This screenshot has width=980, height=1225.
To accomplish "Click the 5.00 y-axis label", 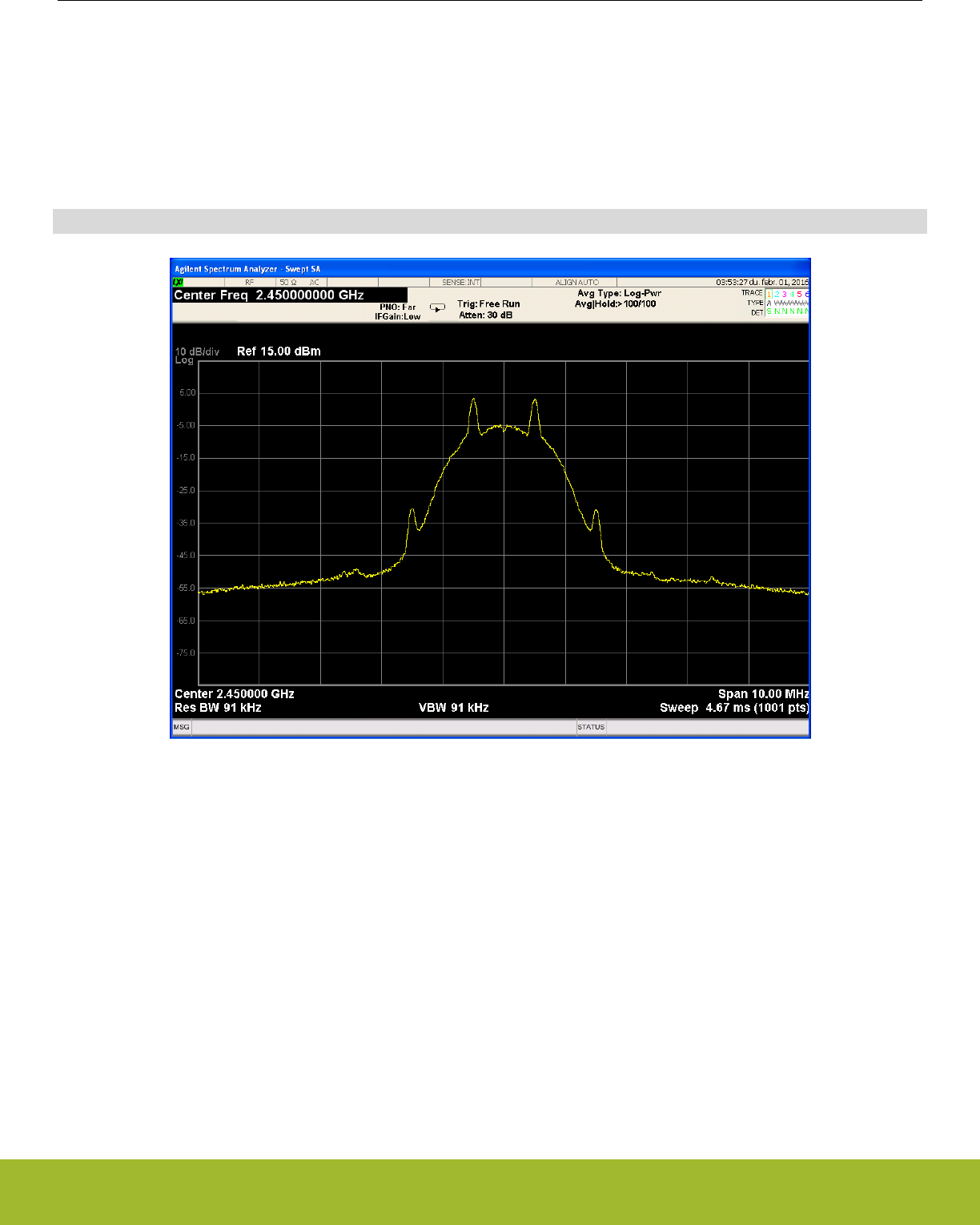I will click(187, 393).
